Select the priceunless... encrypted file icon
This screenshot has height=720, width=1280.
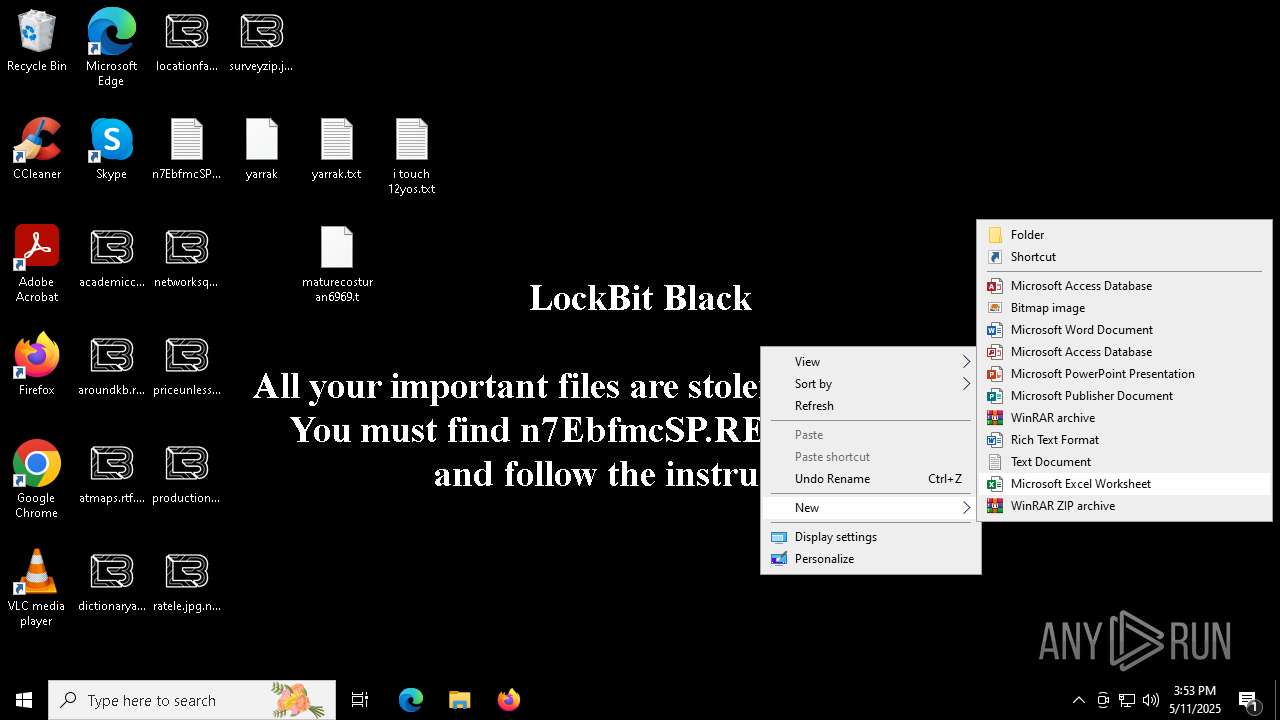coord(186,366)
